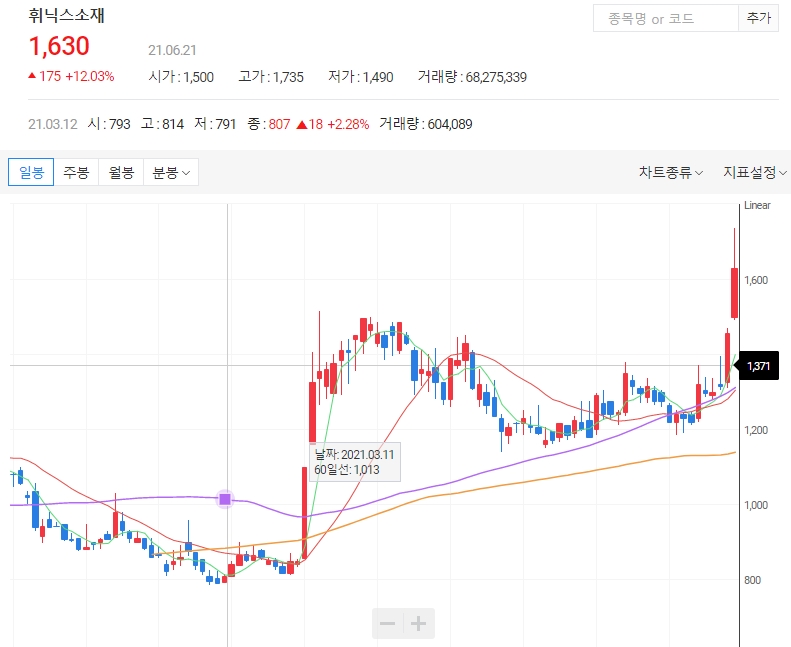Click the 21.03.12 hovered date
The width and height of the screenshot is (791, 647).
(x=53, y=124)
